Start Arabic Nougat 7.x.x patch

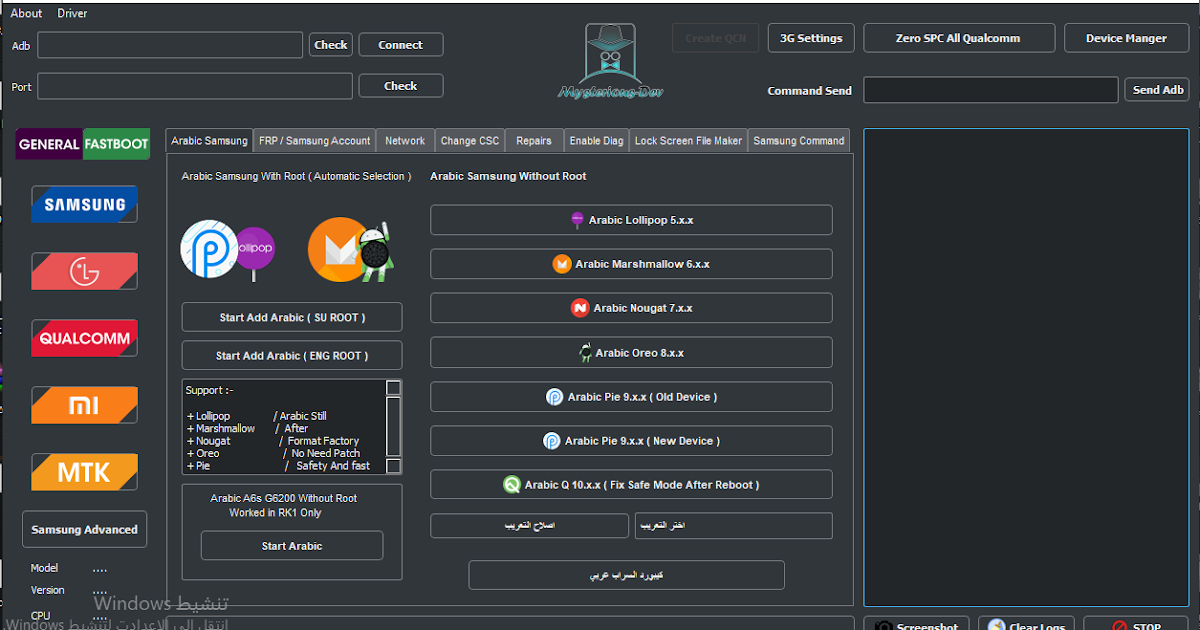tap(631, 308)
